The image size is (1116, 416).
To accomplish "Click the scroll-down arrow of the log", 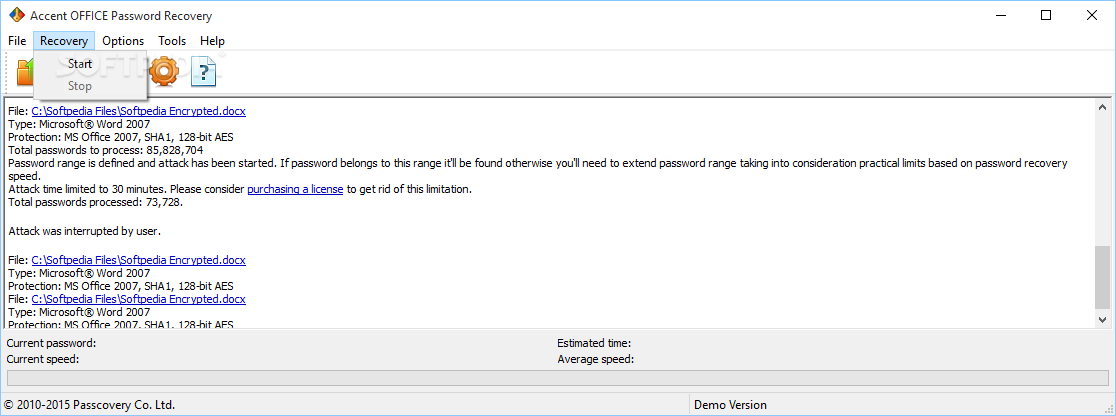I will tap(1103, 319).
